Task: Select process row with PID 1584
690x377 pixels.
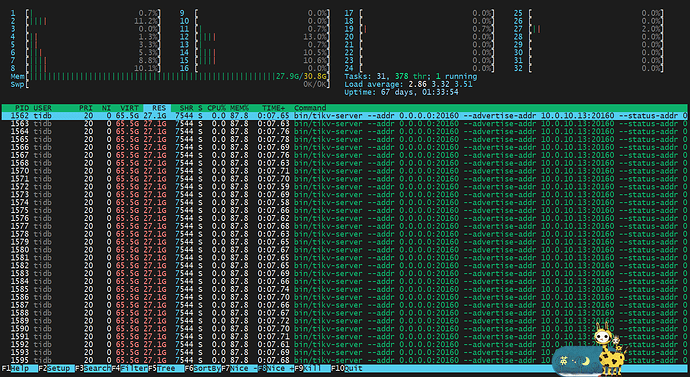Action: [345, 282]
